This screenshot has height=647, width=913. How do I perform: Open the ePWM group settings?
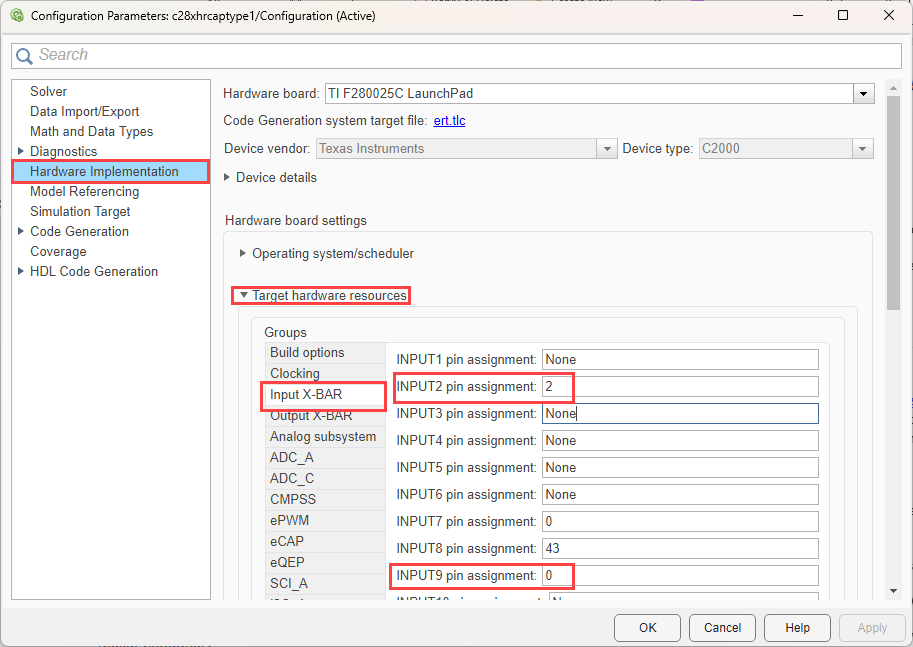coord(288,520)
